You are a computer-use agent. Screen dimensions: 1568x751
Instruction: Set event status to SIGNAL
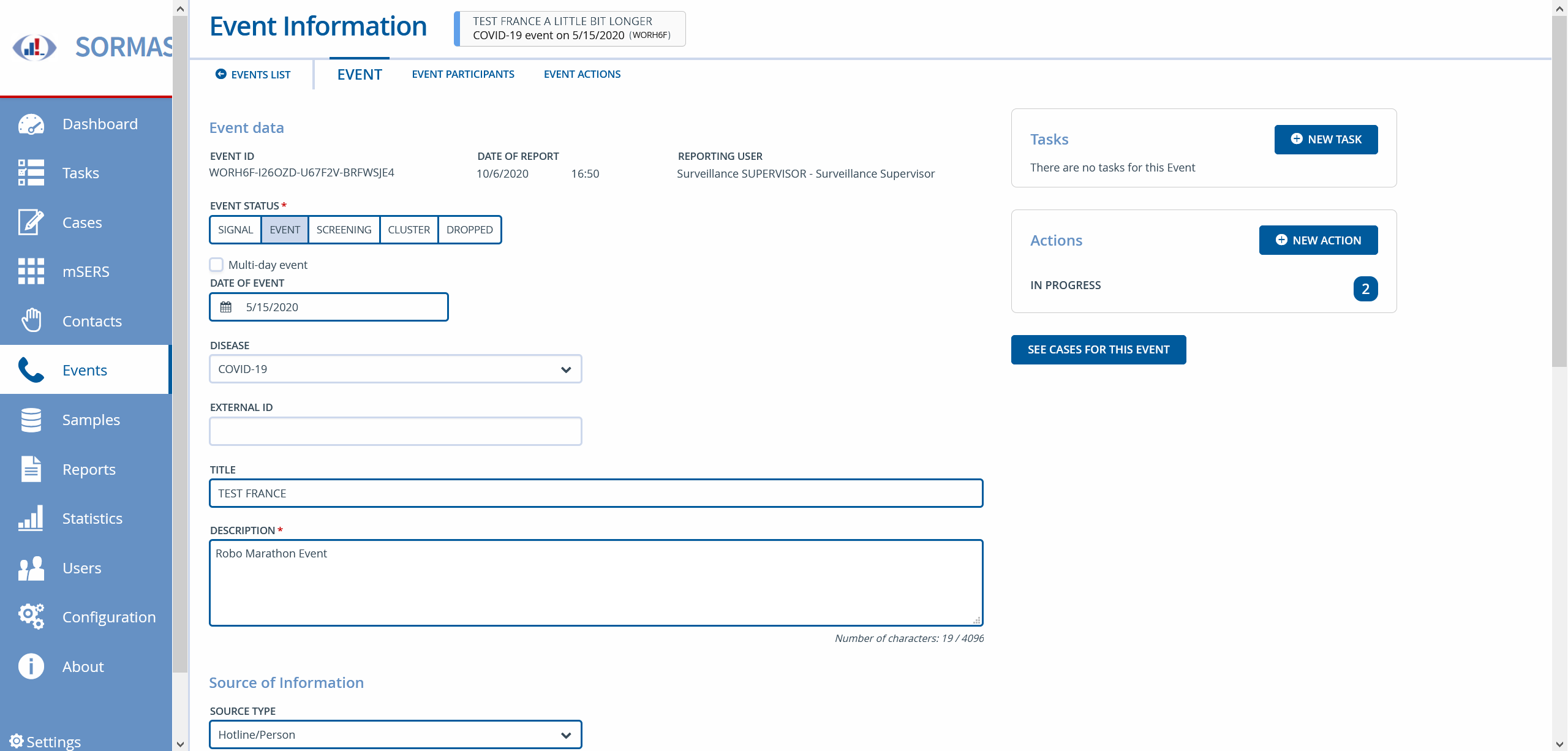[x=235, y=230]
